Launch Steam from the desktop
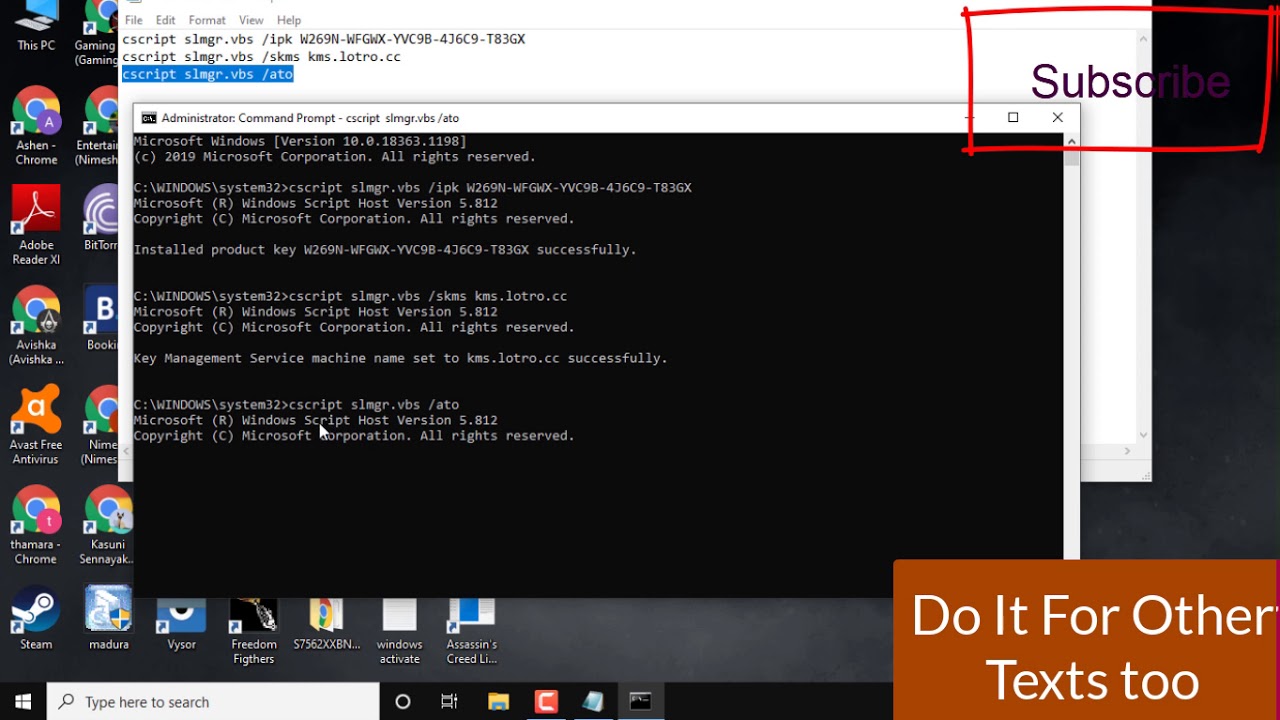The image size is (1280, 720). (36, 618)
